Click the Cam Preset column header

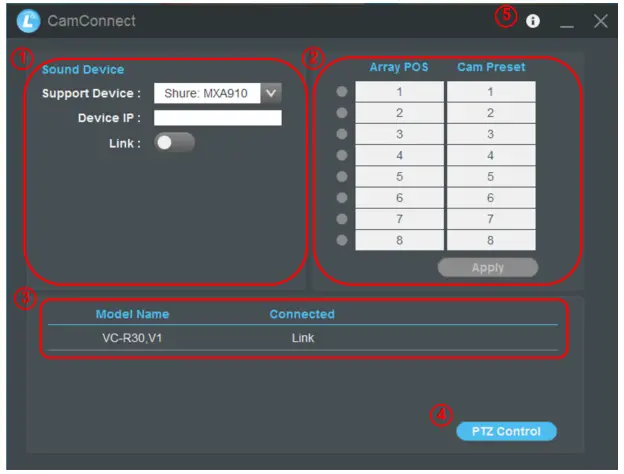click(x=491, y=67)
